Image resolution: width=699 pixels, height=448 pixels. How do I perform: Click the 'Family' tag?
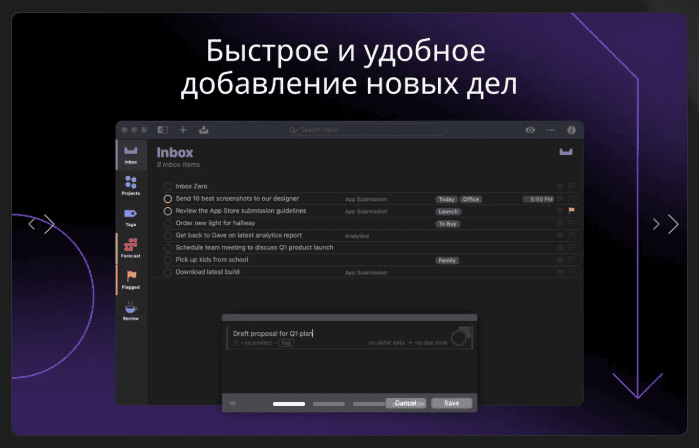point(447,260)
